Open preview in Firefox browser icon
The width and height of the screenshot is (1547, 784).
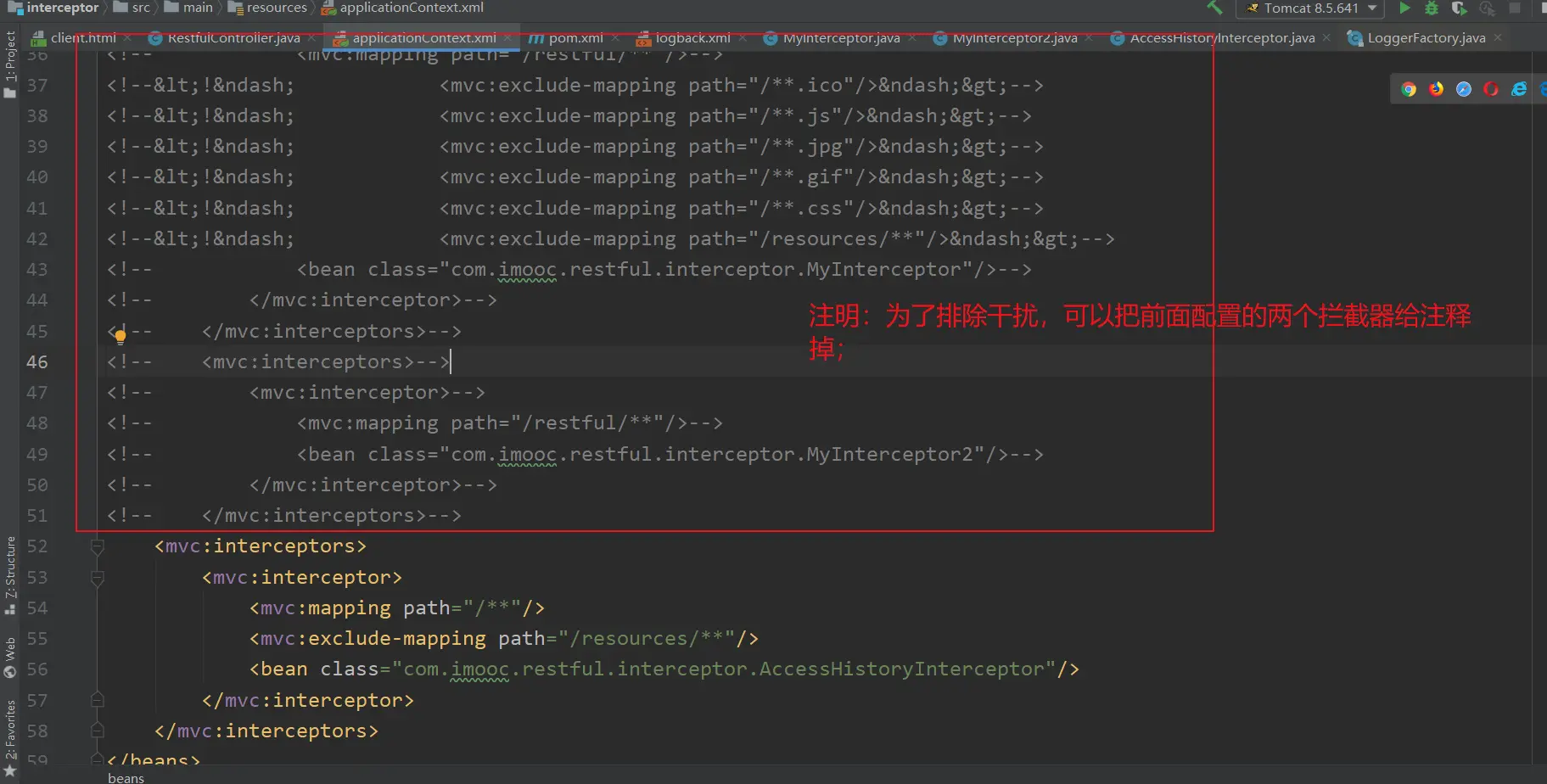(x=1436, y=89)
